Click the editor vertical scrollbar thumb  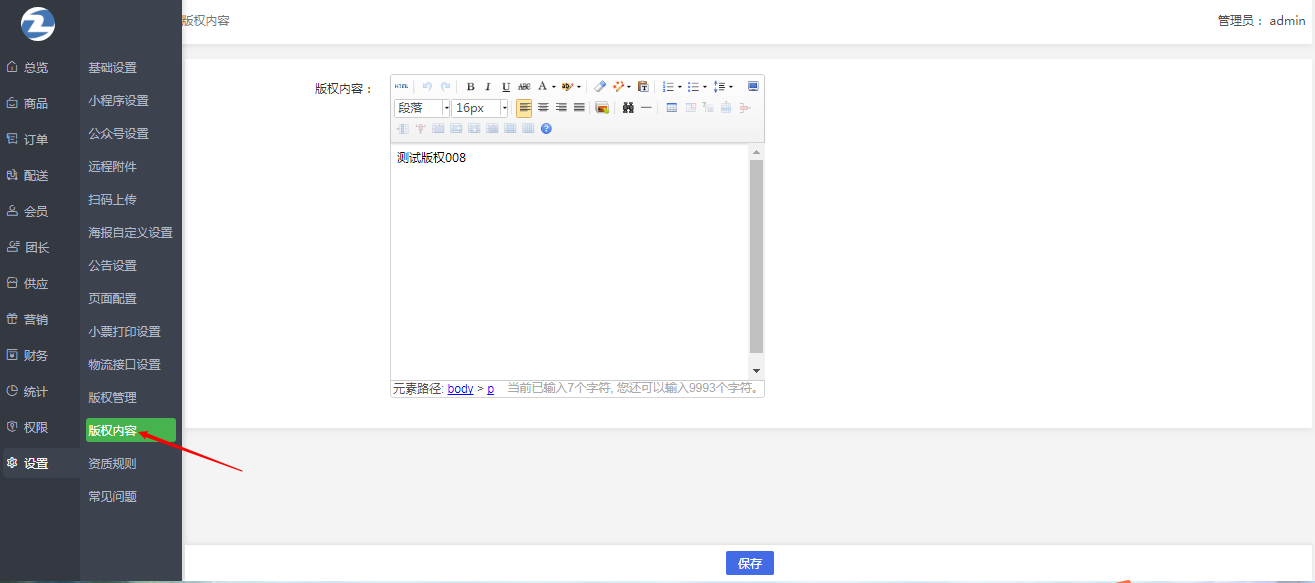click(x=756, y=256)
